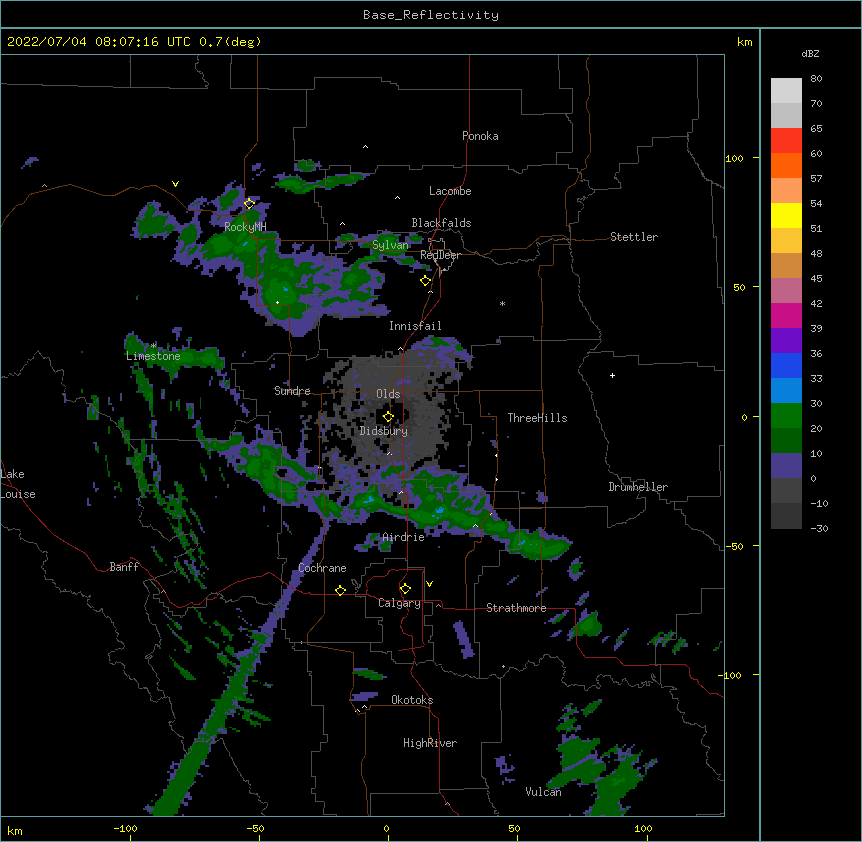Click the km unit label at the top right

coord(744,42)
